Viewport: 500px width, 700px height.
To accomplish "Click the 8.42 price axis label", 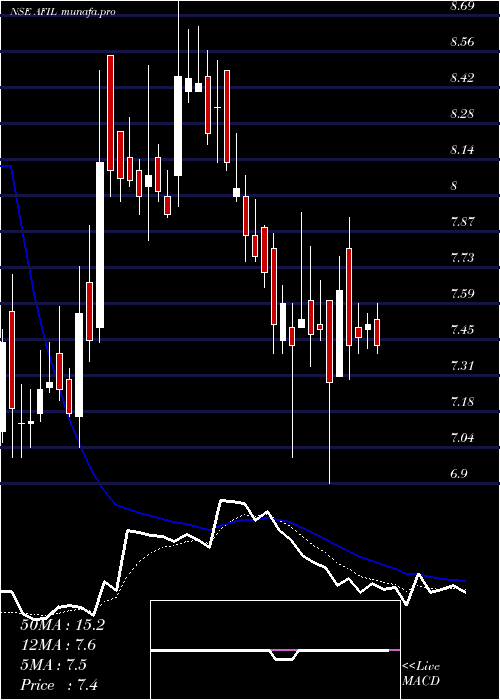I will 462,78.
